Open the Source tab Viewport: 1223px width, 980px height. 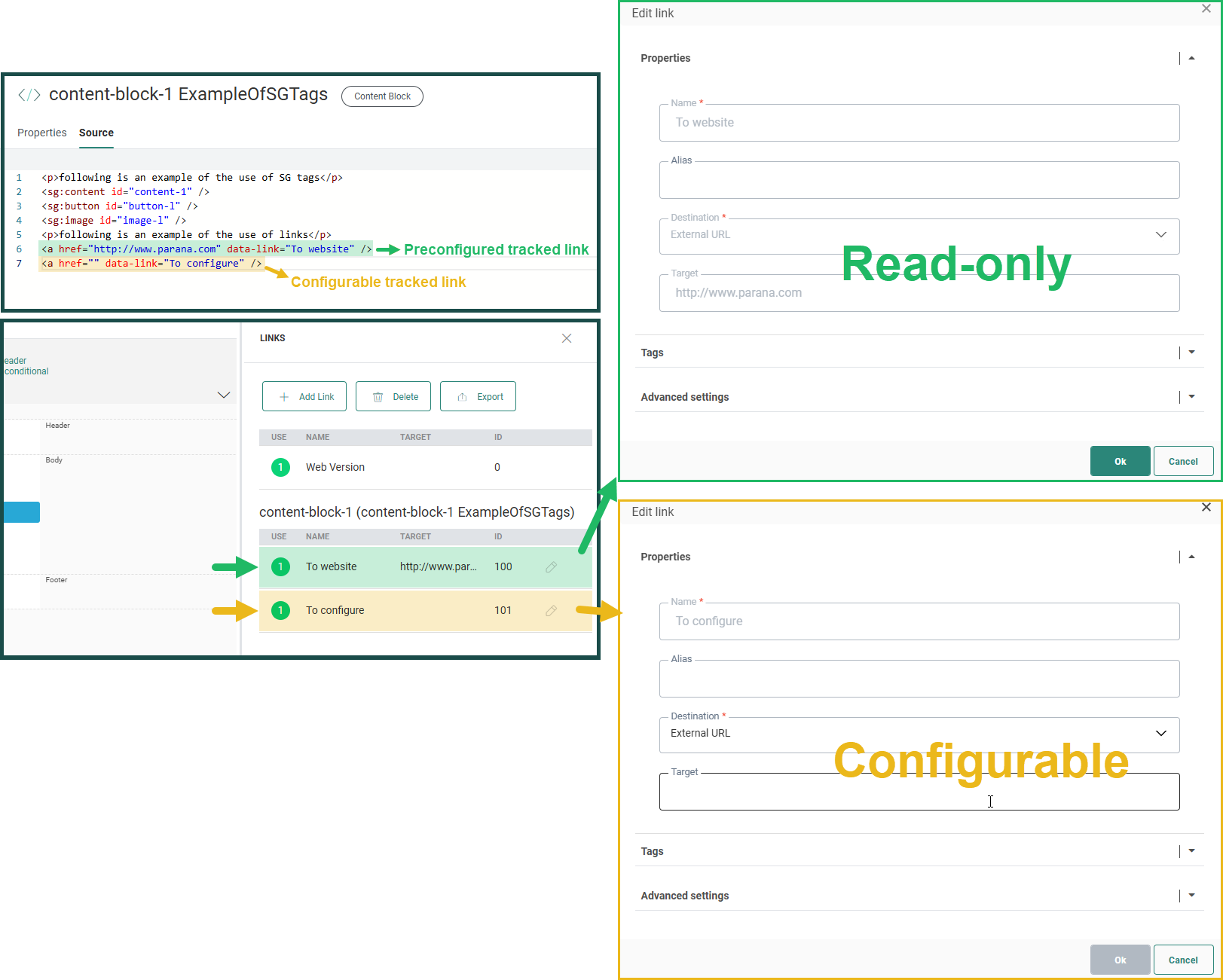tap(96, 133)
